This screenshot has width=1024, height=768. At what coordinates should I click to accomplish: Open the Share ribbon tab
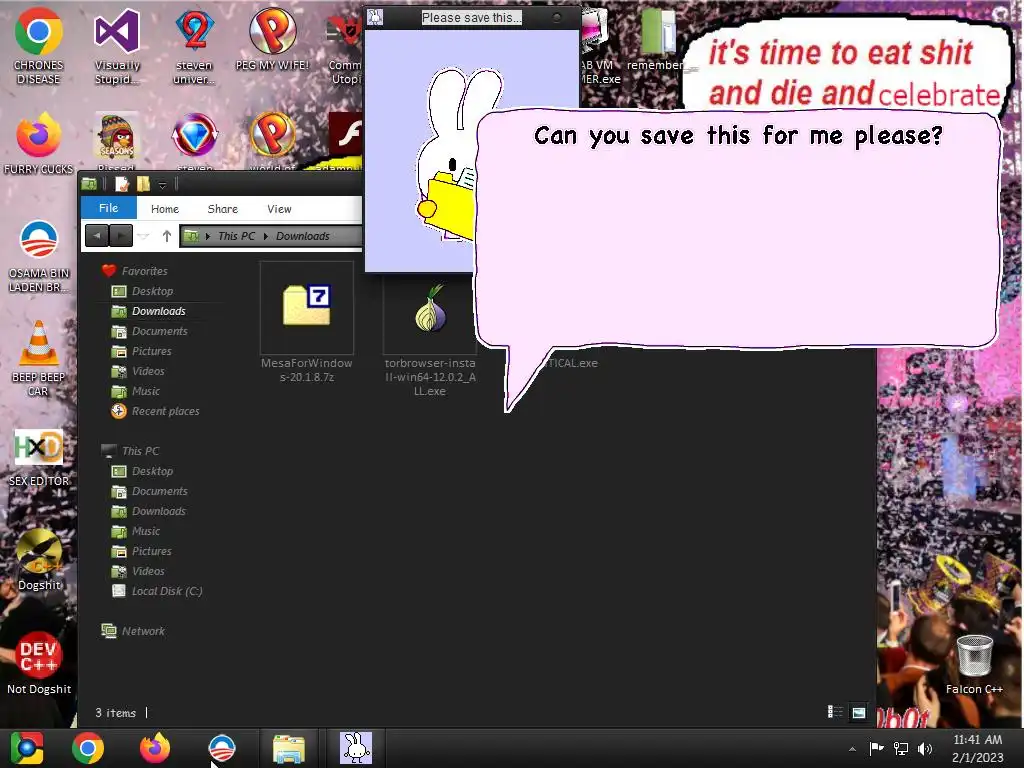point(223,209)
